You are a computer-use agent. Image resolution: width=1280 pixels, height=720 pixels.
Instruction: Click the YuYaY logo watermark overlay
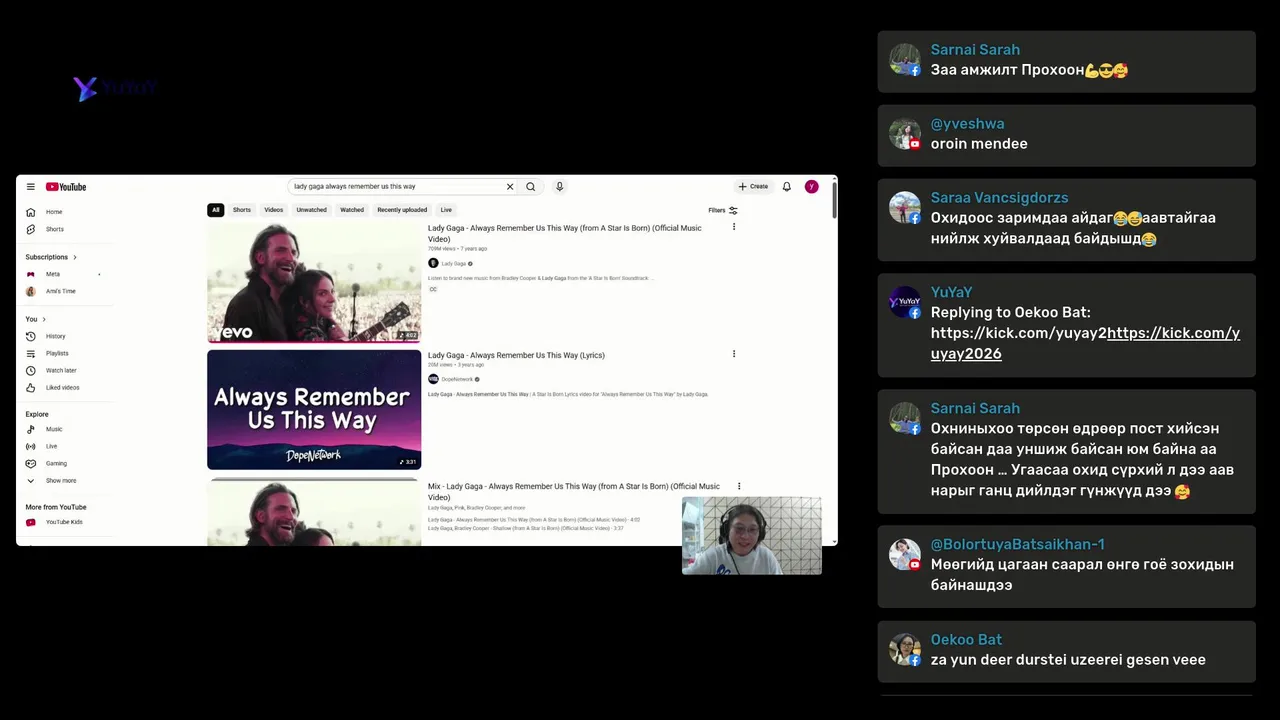115,88
